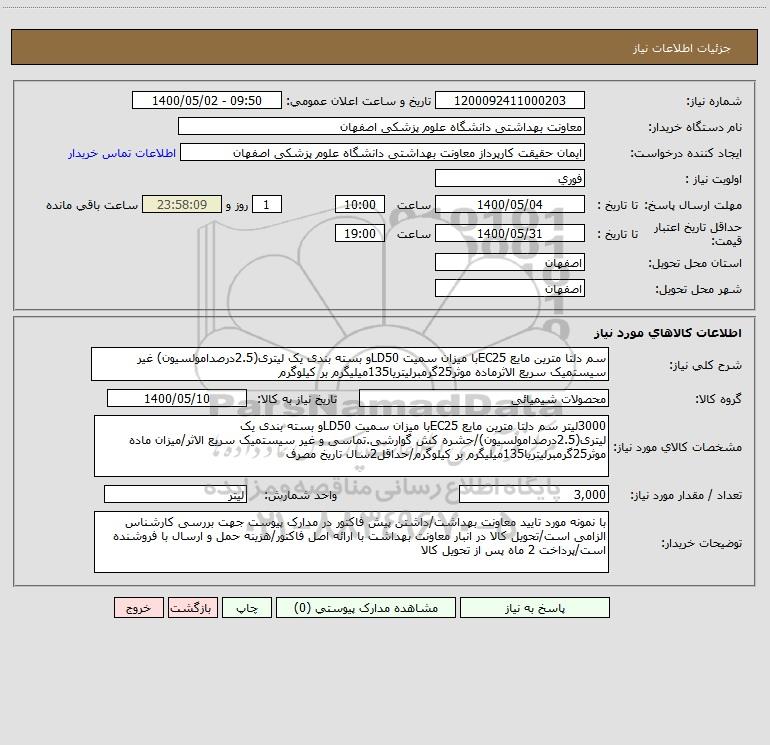
Task: Click the response deadline date 1400/05/04
Action: click(510, 205)
